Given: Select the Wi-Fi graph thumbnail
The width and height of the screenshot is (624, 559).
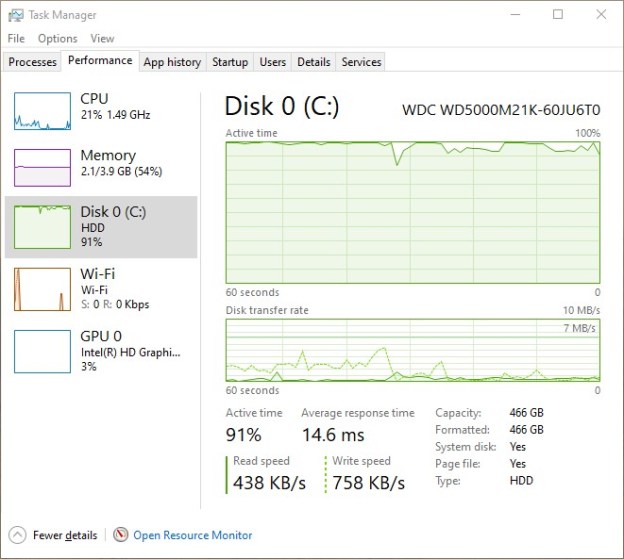Looking at the screenshot, I should (42, 288).
